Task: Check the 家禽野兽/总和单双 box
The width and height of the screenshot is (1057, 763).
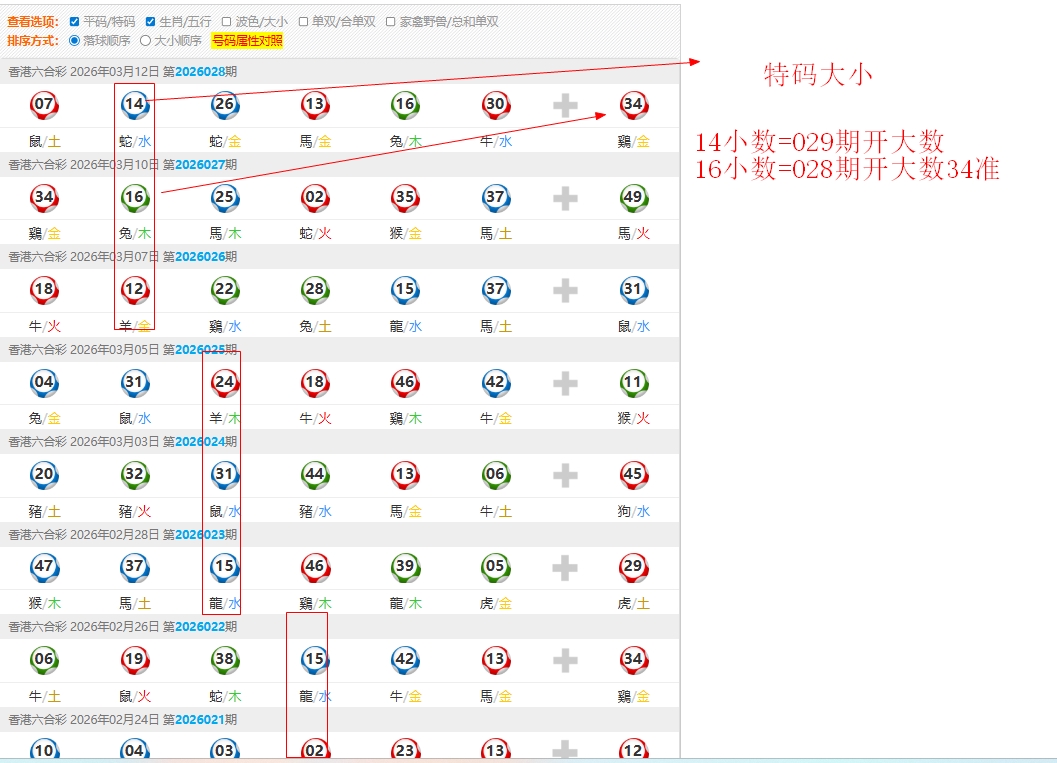Action: pyautogui.click(x=391, y=21)
